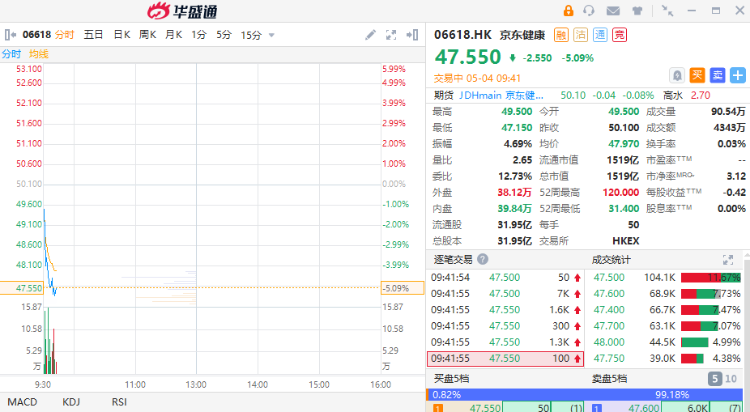
Task: Open the more periods dropdown arrow
Action: tap(272, 35)
